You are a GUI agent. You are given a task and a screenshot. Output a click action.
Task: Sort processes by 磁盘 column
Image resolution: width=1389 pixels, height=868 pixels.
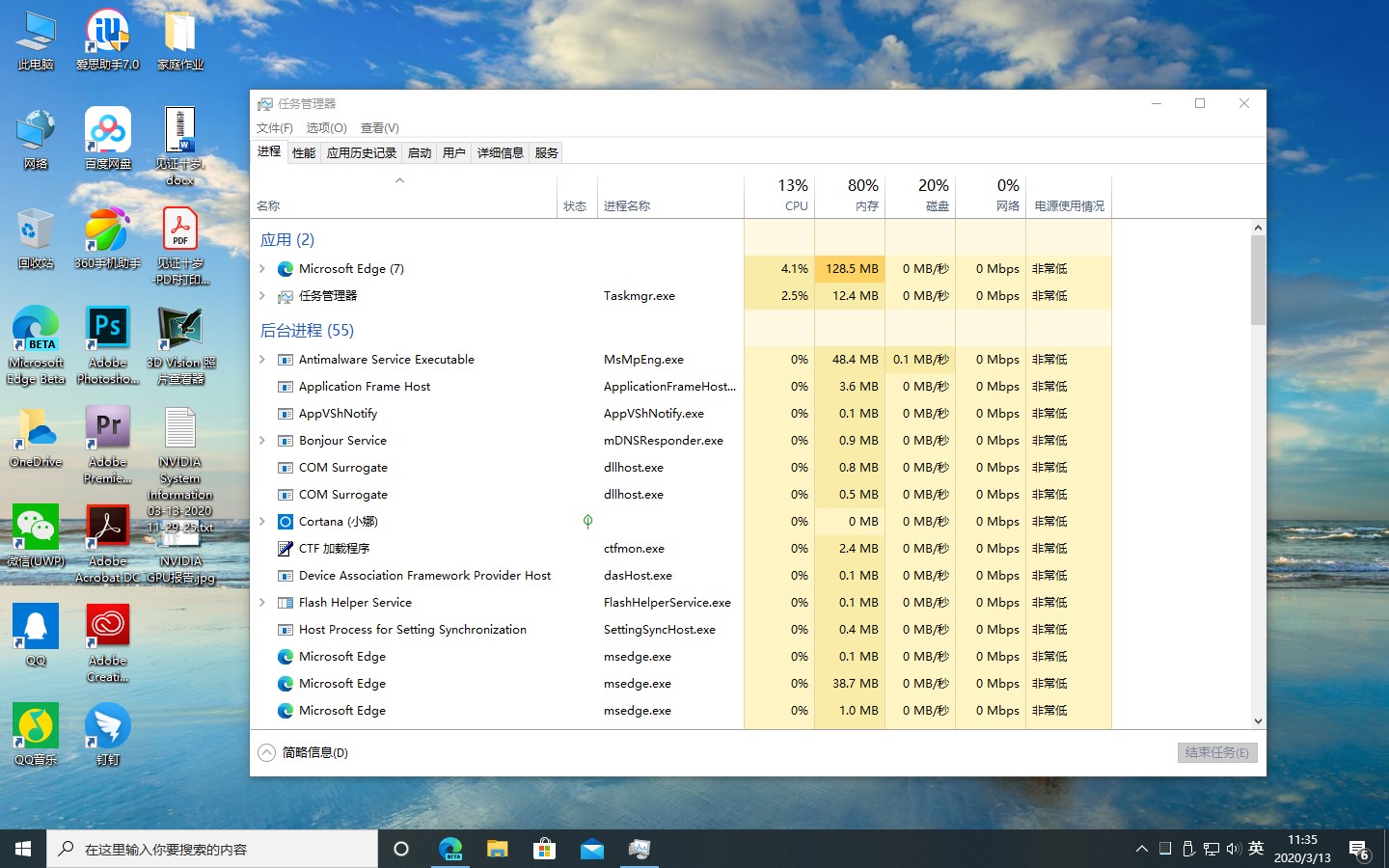tap(920, 196)
